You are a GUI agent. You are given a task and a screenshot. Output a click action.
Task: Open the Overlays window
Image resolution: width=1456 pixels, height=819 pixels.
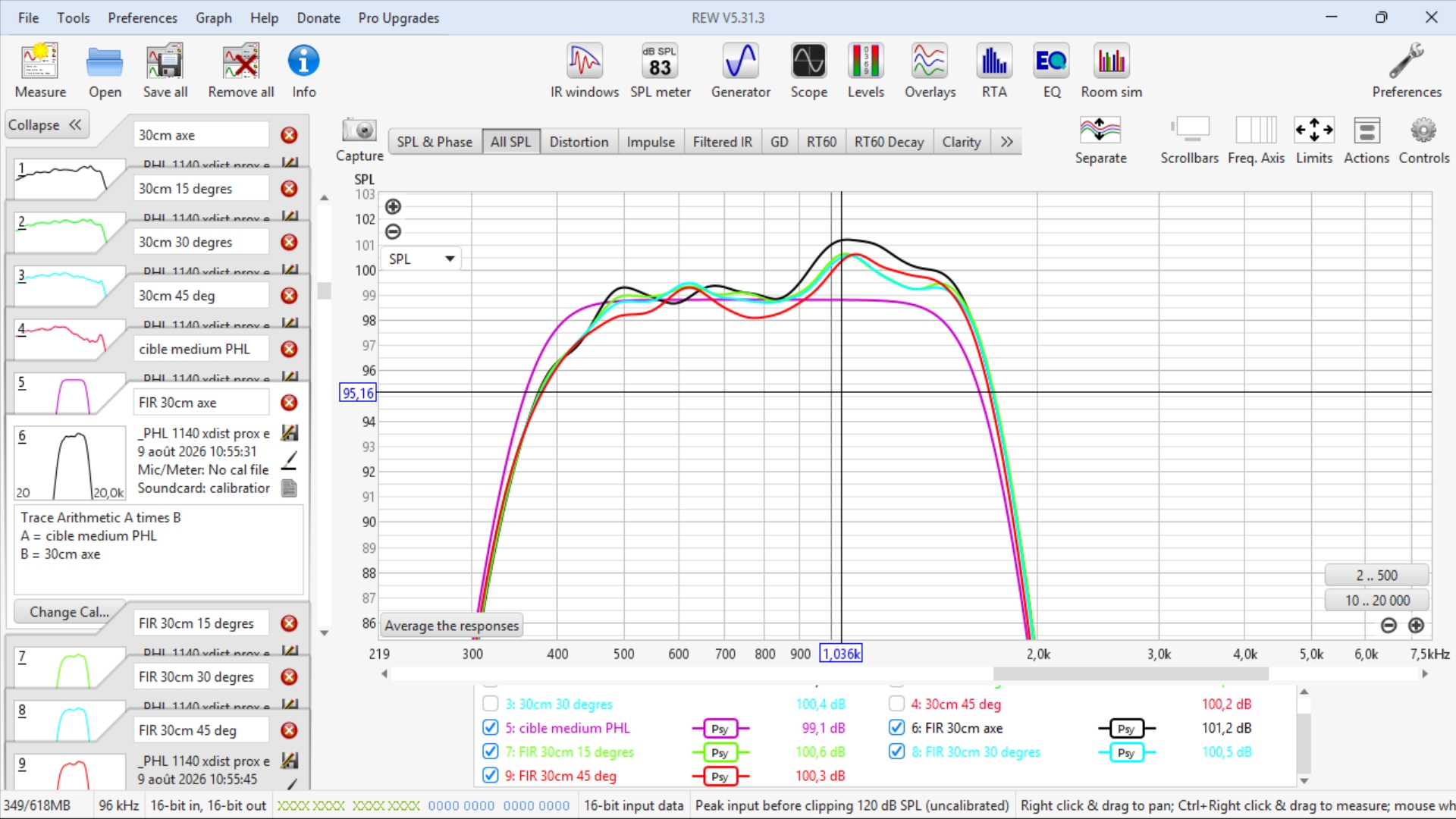[x=930, y=71]
